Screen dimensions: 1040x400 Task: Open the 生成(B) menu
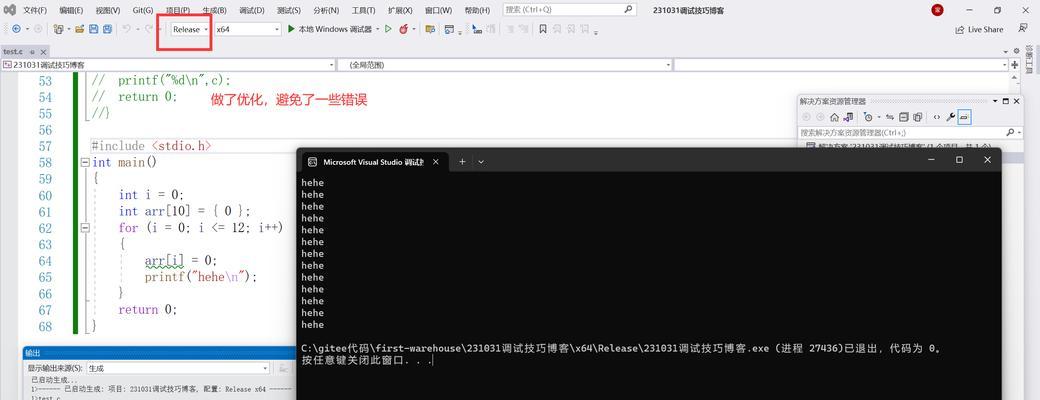coord(214,11)
